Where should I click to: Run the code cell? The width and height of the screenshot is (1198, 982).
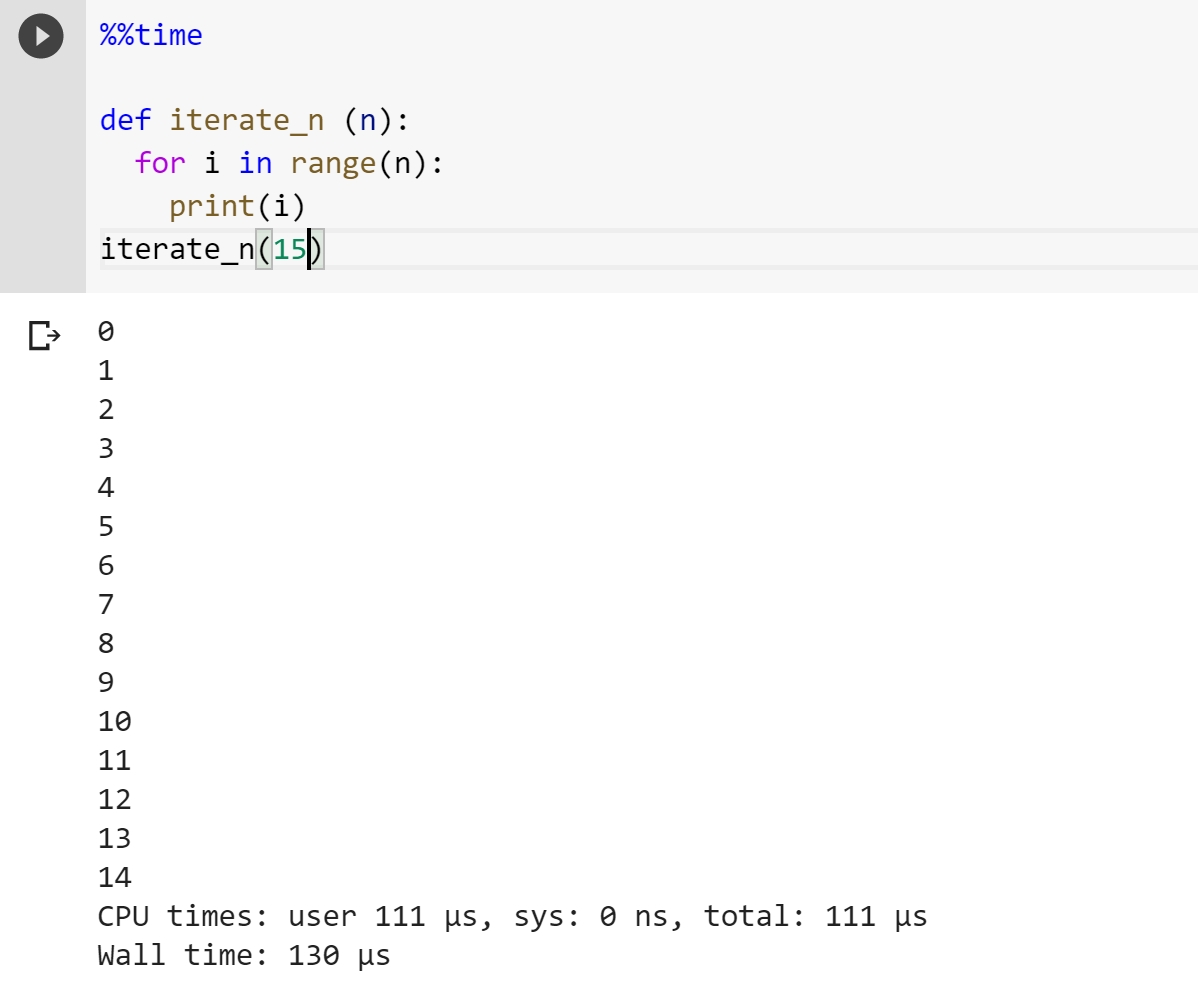tap(41, 37)
